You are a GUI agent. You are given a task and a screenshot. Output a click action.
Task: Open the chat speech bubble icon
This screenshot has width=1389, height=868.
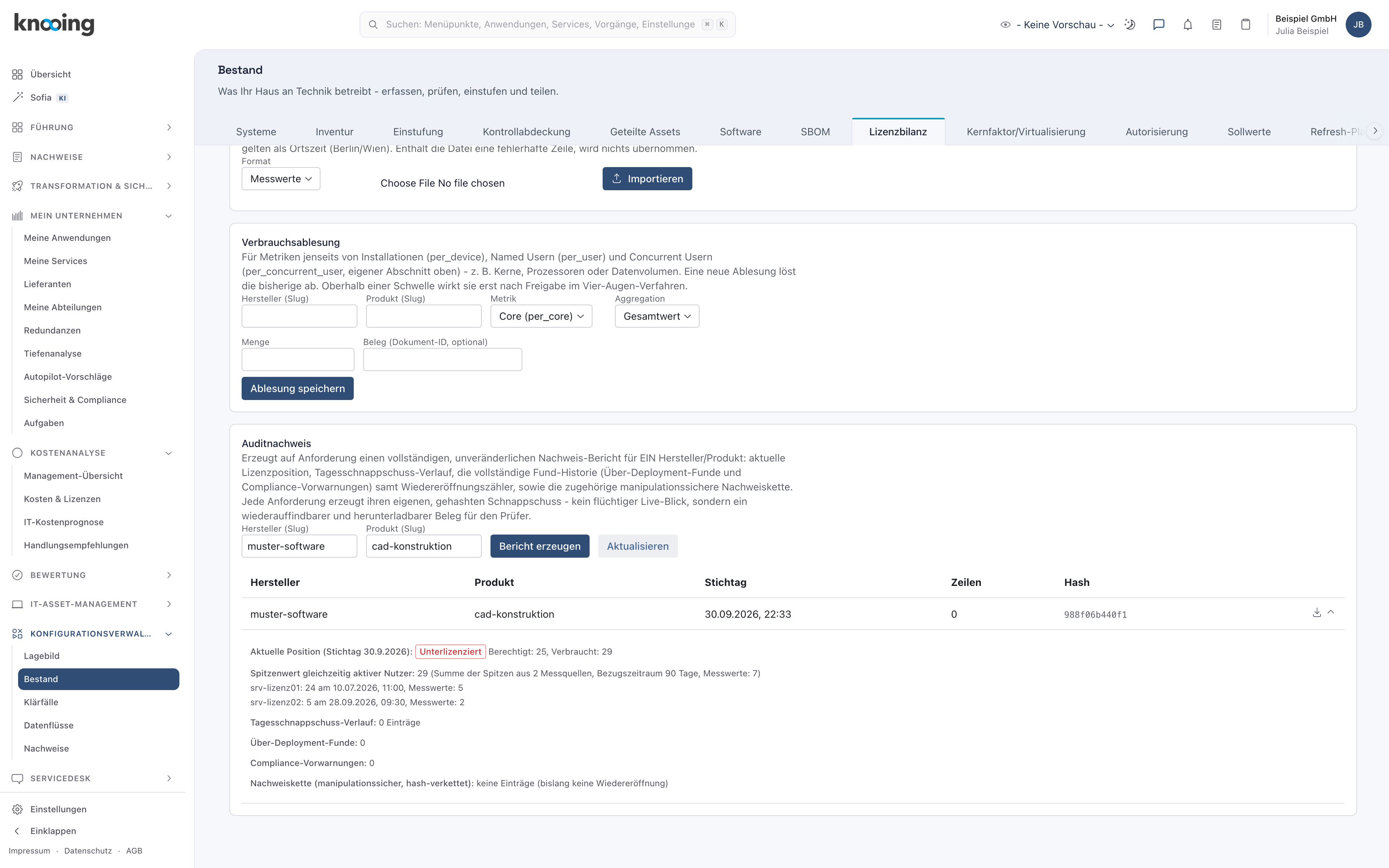click(x=1159, y=25)
